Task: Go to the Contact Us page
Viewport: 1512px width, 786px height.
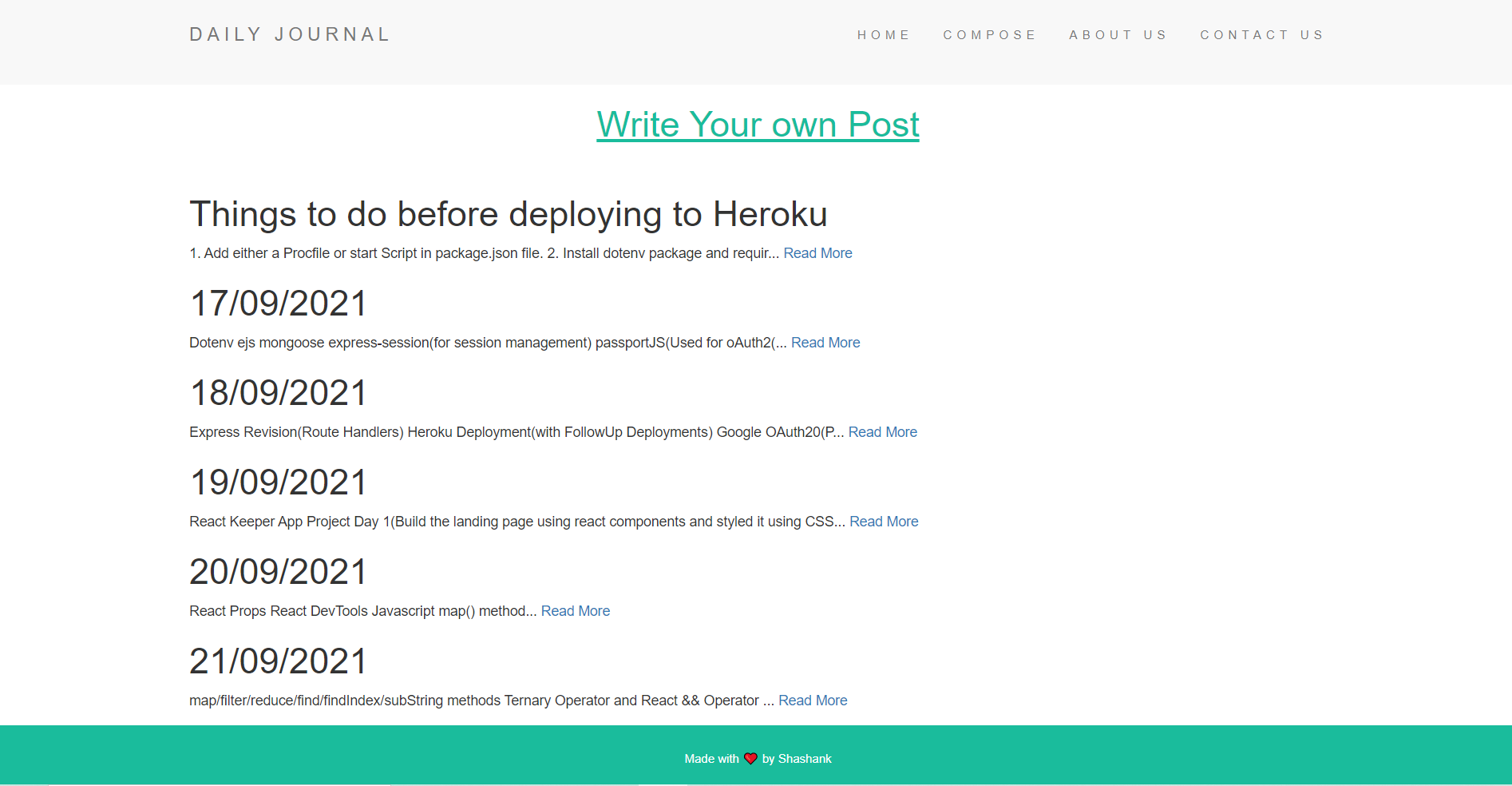Action: (1262, 35)
